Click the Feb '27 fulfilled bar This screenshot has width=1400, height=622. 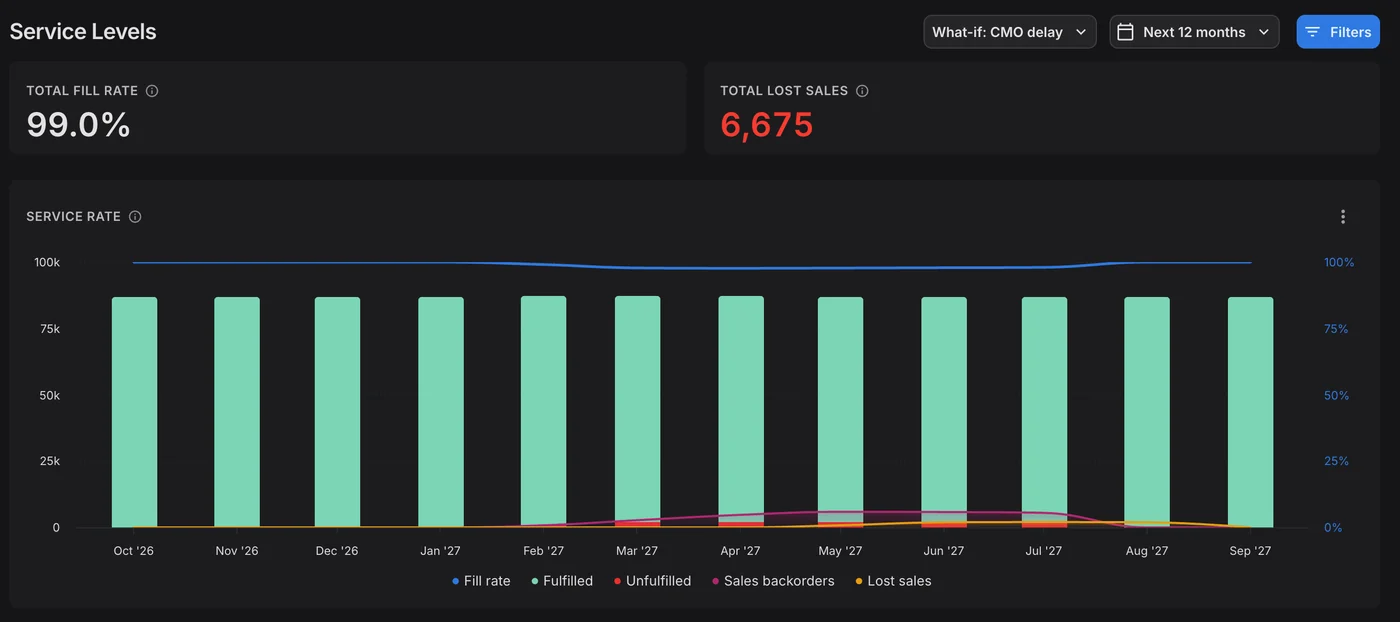543,411
